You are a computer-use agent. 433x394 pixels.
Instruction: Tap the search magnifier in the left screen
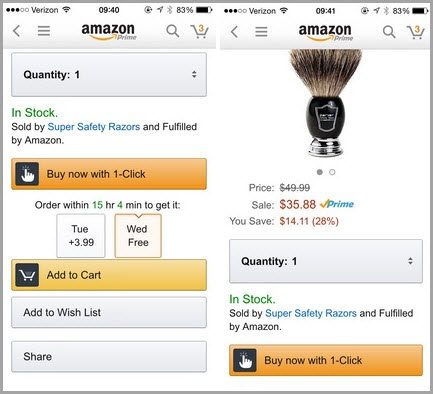pyautogui.click(x=173, y=31)
